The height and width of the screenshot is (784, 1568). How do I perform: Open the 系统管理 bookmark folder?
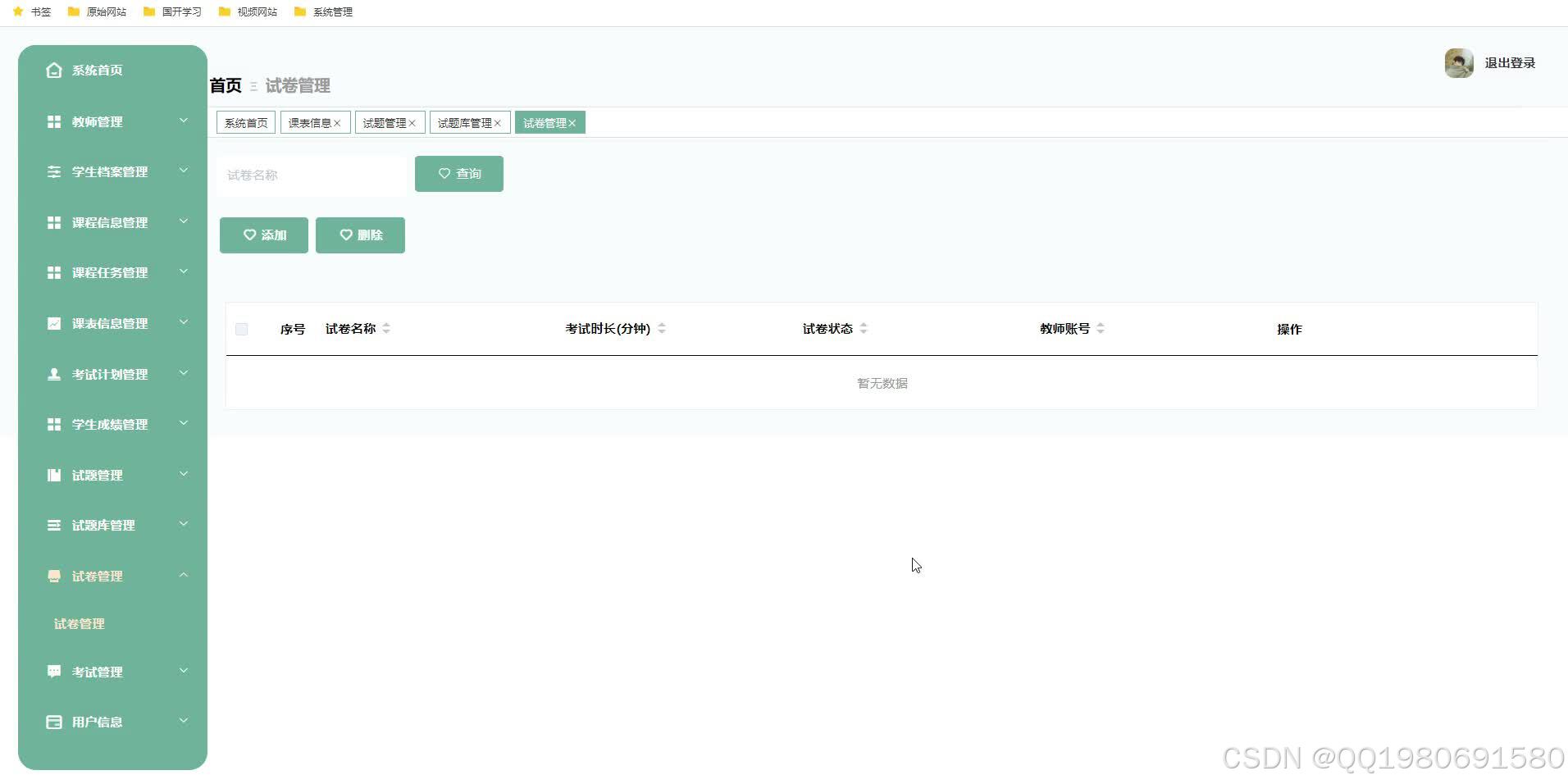click(323, 11)
